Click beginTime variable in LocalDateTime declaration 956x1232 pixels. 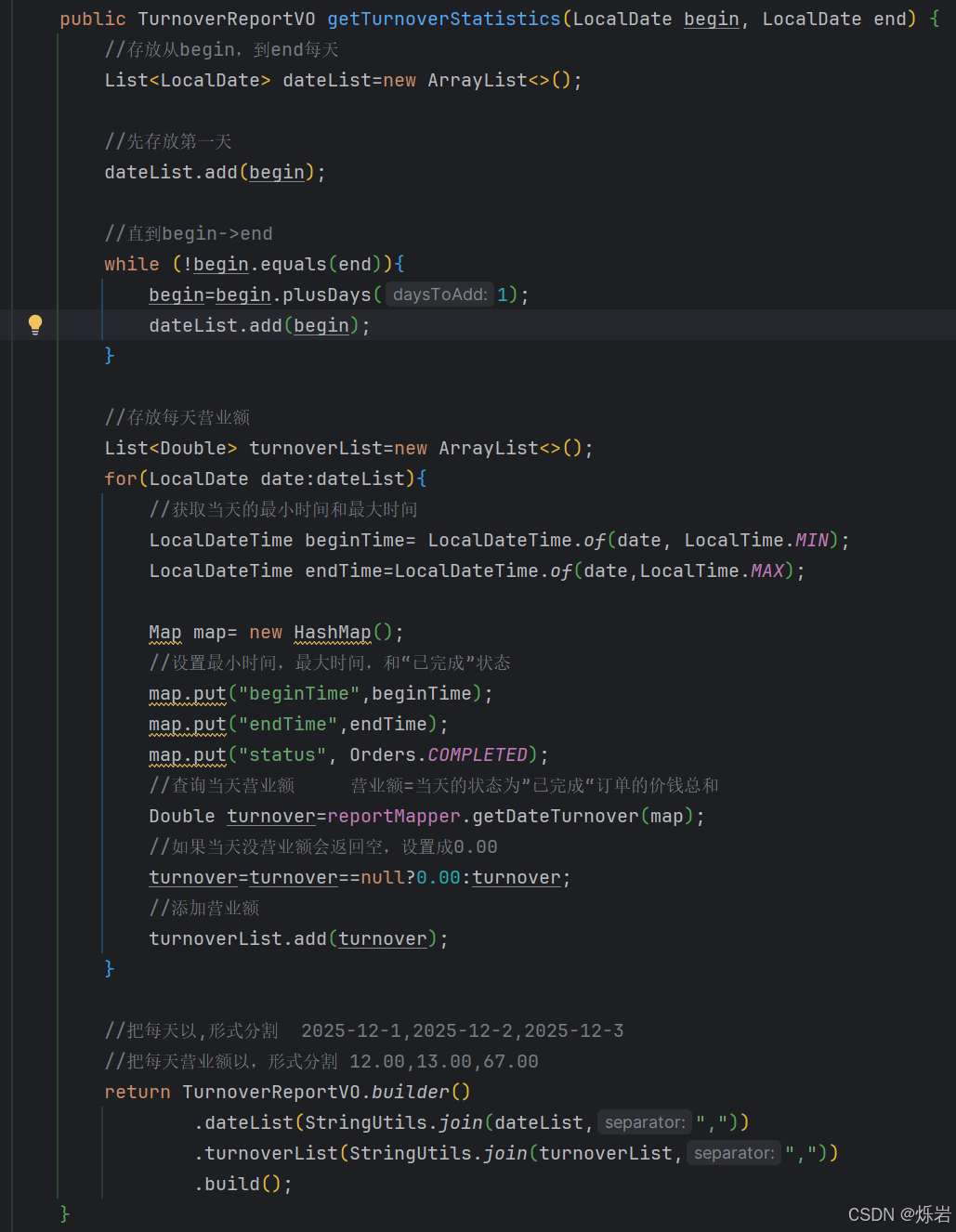click(x=355, y=540)
